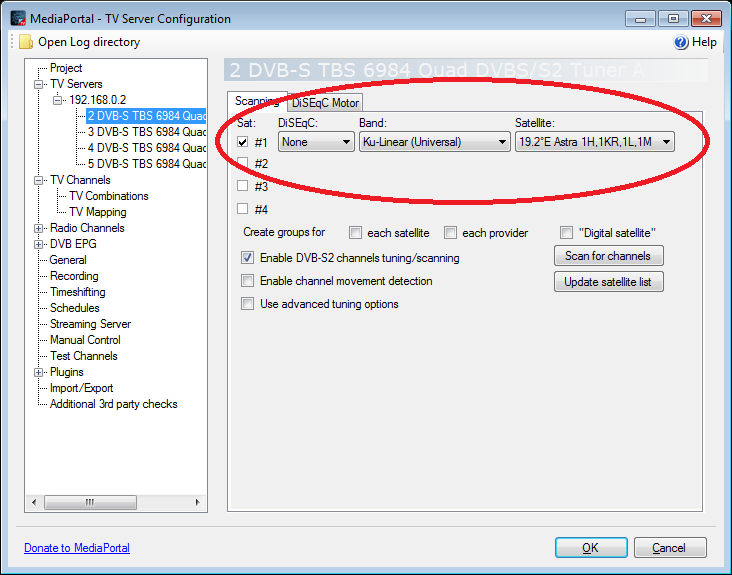Open the Satellite dropdown 19.2°E Astra
The height and width of the screenshot is (575, 732).
(594, 142)
